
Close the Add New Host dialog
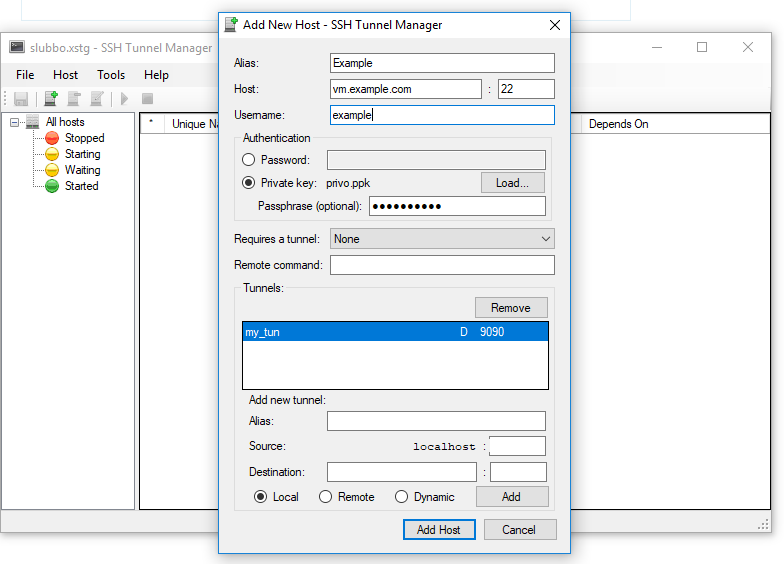(554, 25)
